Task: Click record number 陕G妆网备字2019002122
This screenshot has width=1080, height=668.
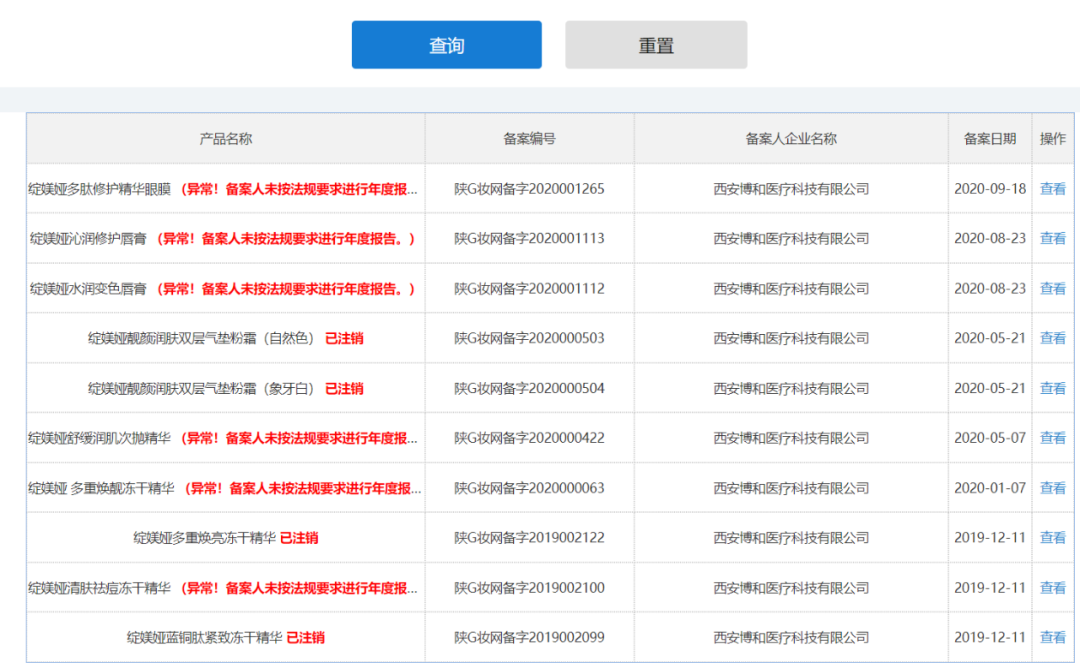Action: (529, 538)
